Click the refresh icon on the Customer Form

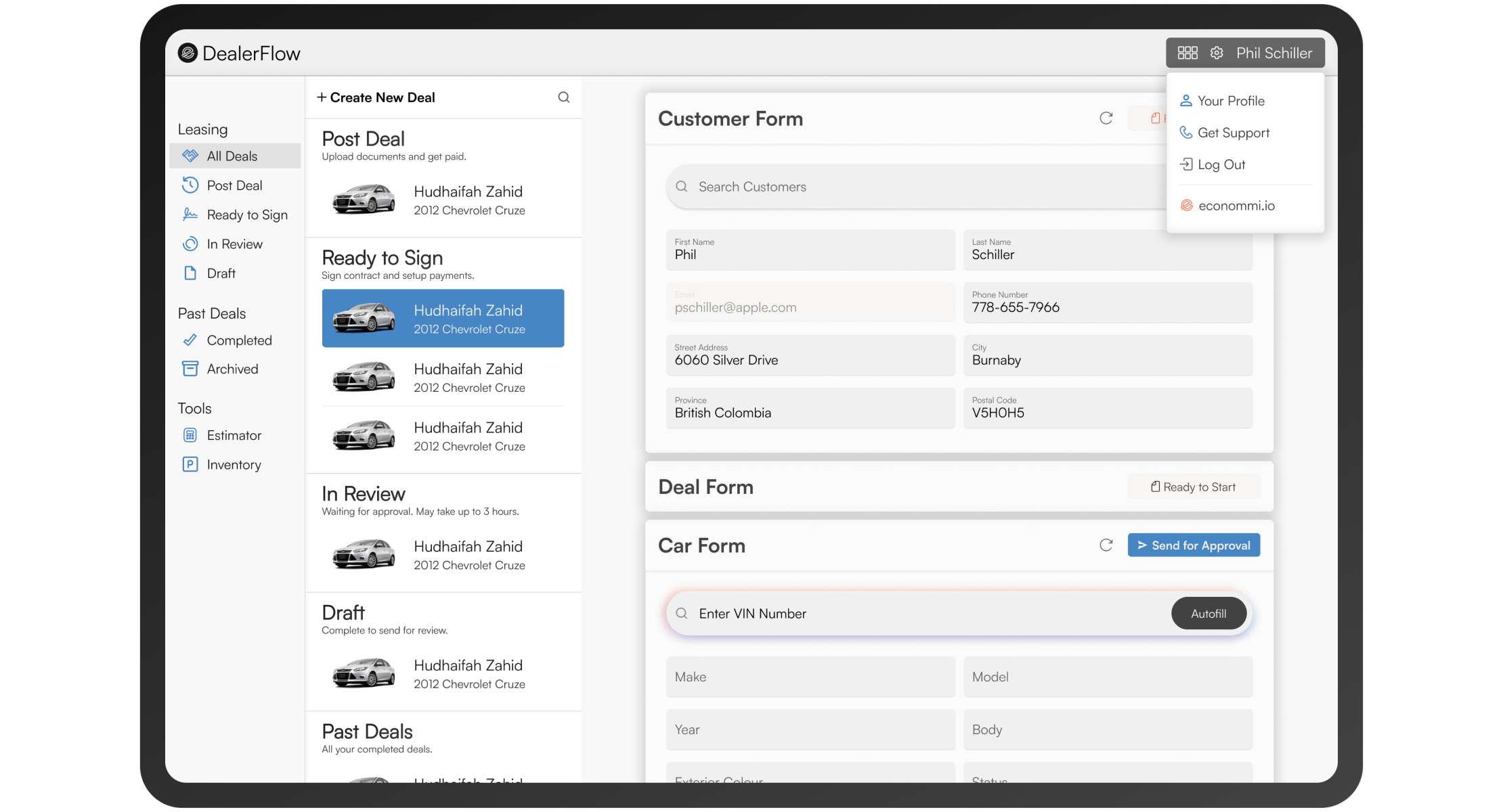tap(1106, 118)
